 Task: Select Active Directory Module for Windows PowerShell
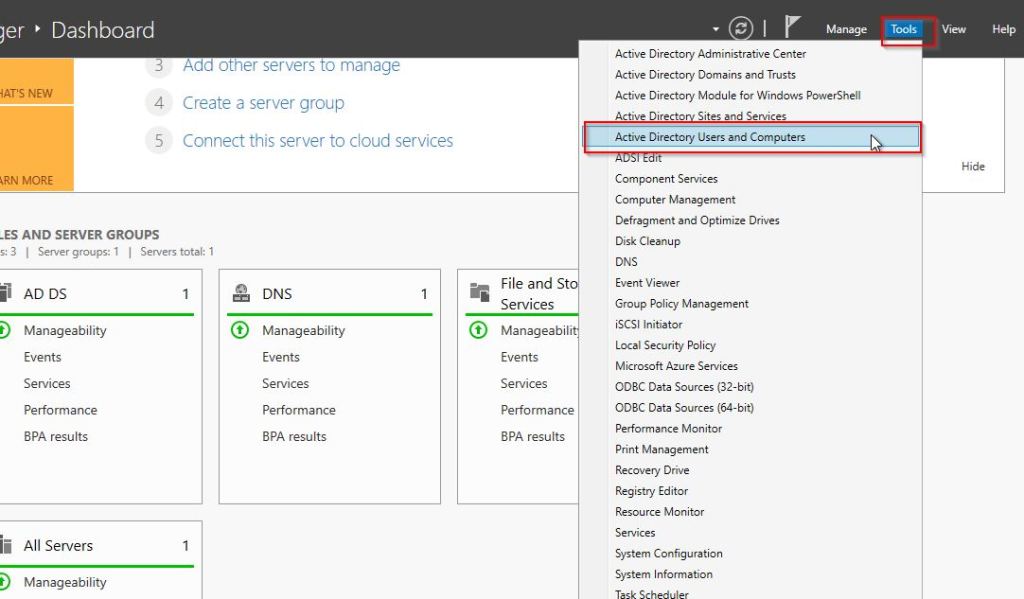pos(737,95)
